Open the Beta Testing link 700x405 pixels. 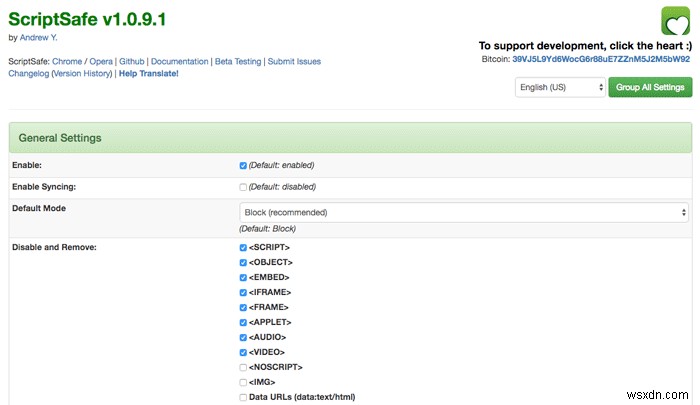(238, 61)
